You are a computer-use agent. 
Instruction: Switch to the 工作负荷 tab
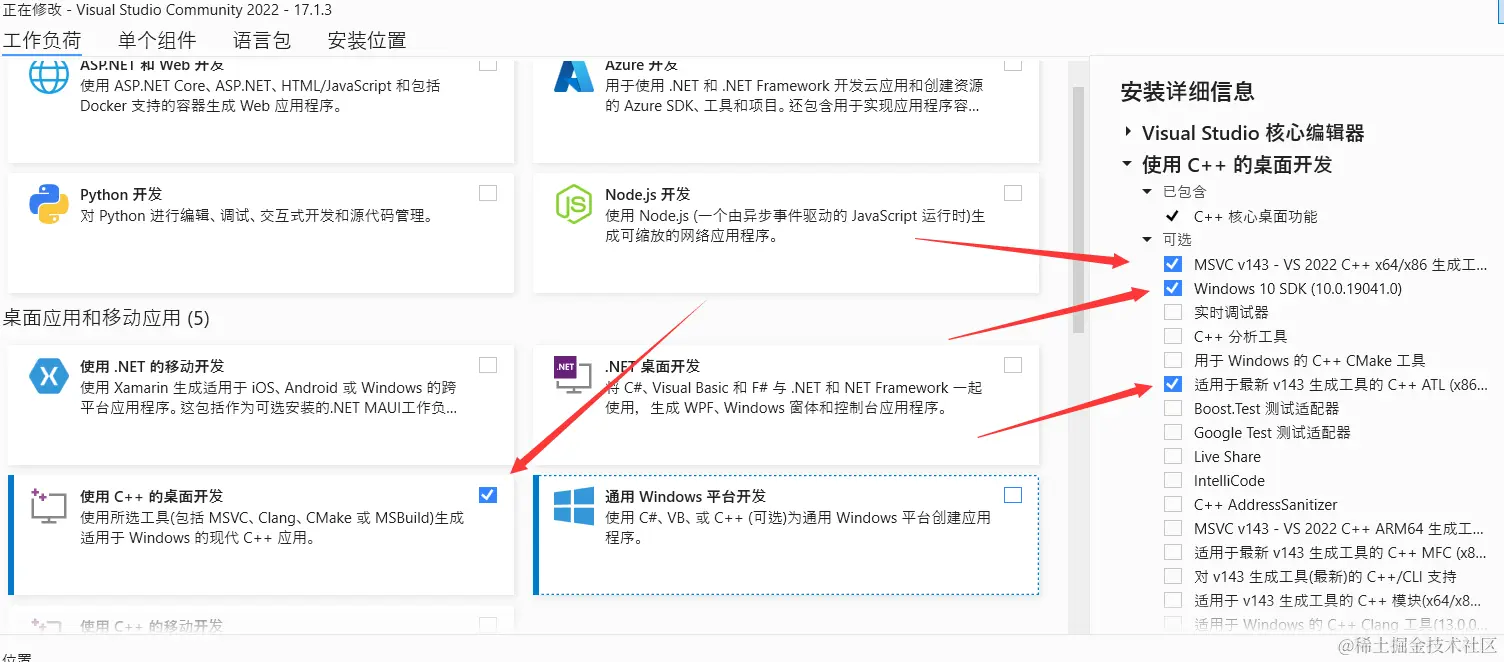42,40
